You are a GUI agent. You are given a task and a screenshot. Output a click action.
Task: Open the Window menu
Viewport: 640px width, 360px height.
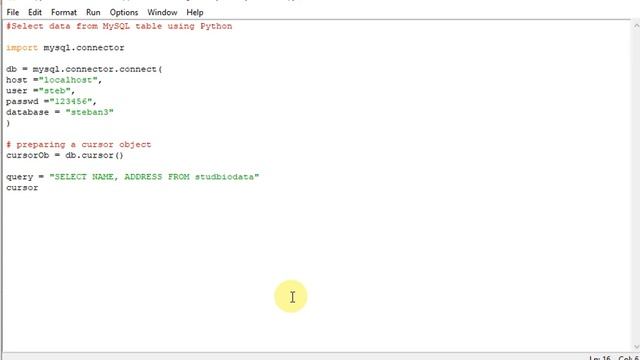click(162, 12)
